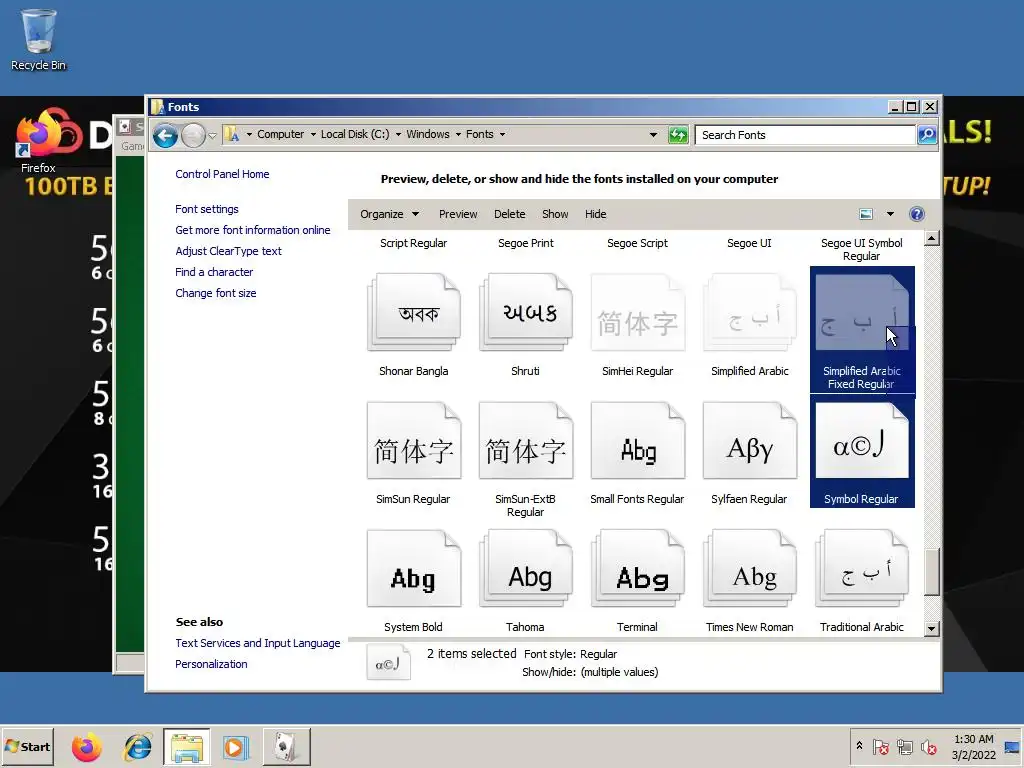Open Personalization link
The image size is (1024, 768).
click(212, 664)
